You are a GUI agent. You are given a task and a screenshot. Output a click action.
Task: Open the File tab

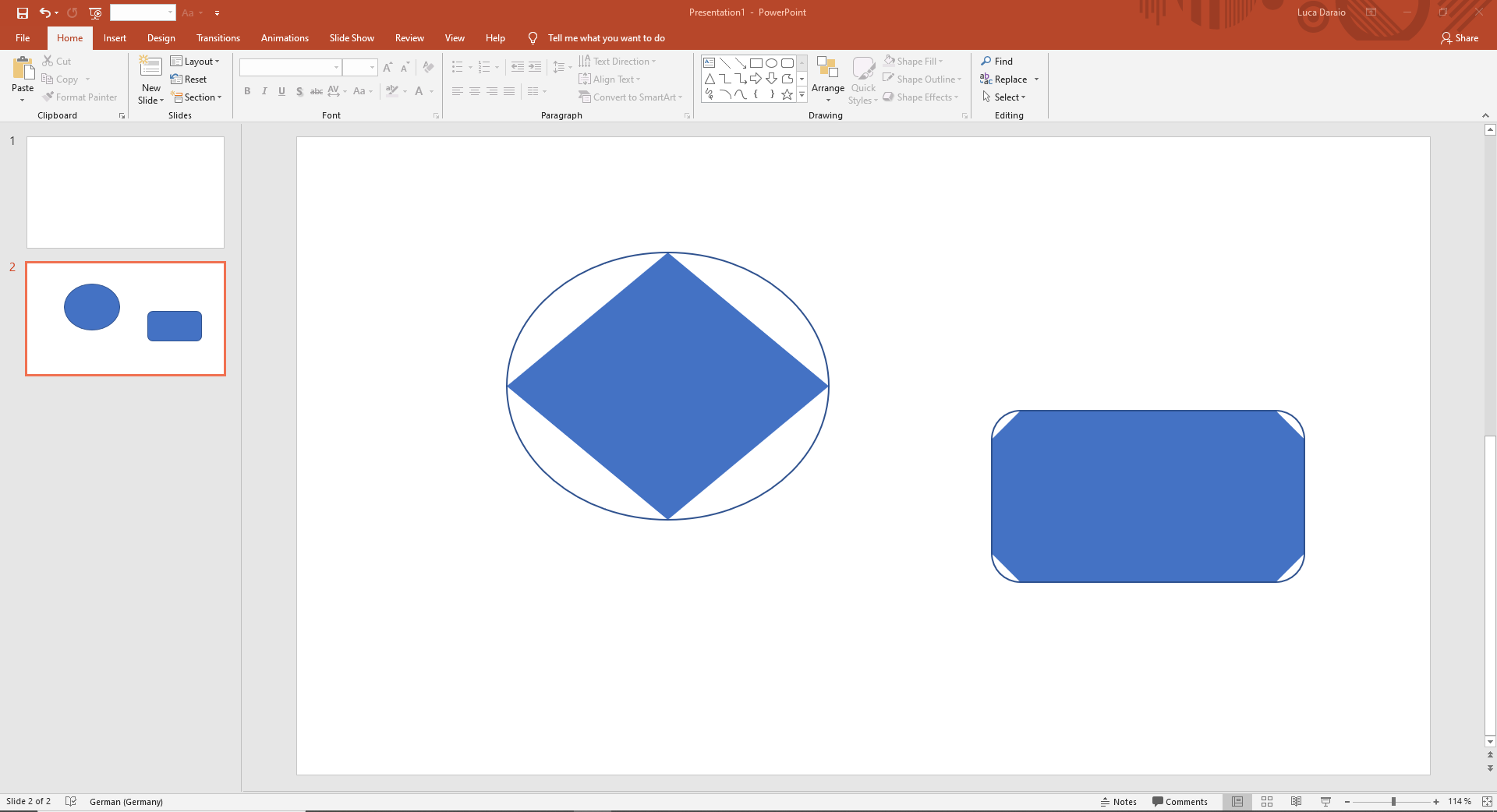(23, 37)
